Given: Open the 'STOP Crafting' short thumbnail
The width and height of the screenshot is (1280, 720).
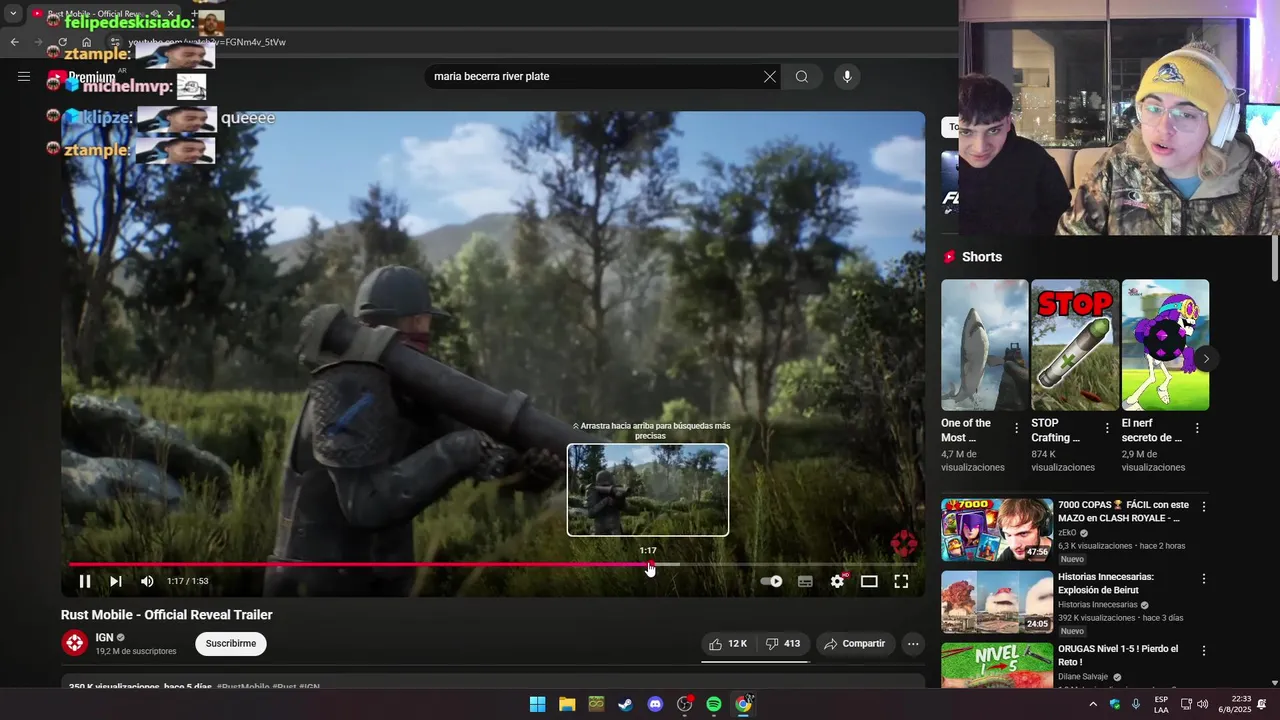Looking at the screenshot, I should pyautogui.click(x=1075, y=345).
